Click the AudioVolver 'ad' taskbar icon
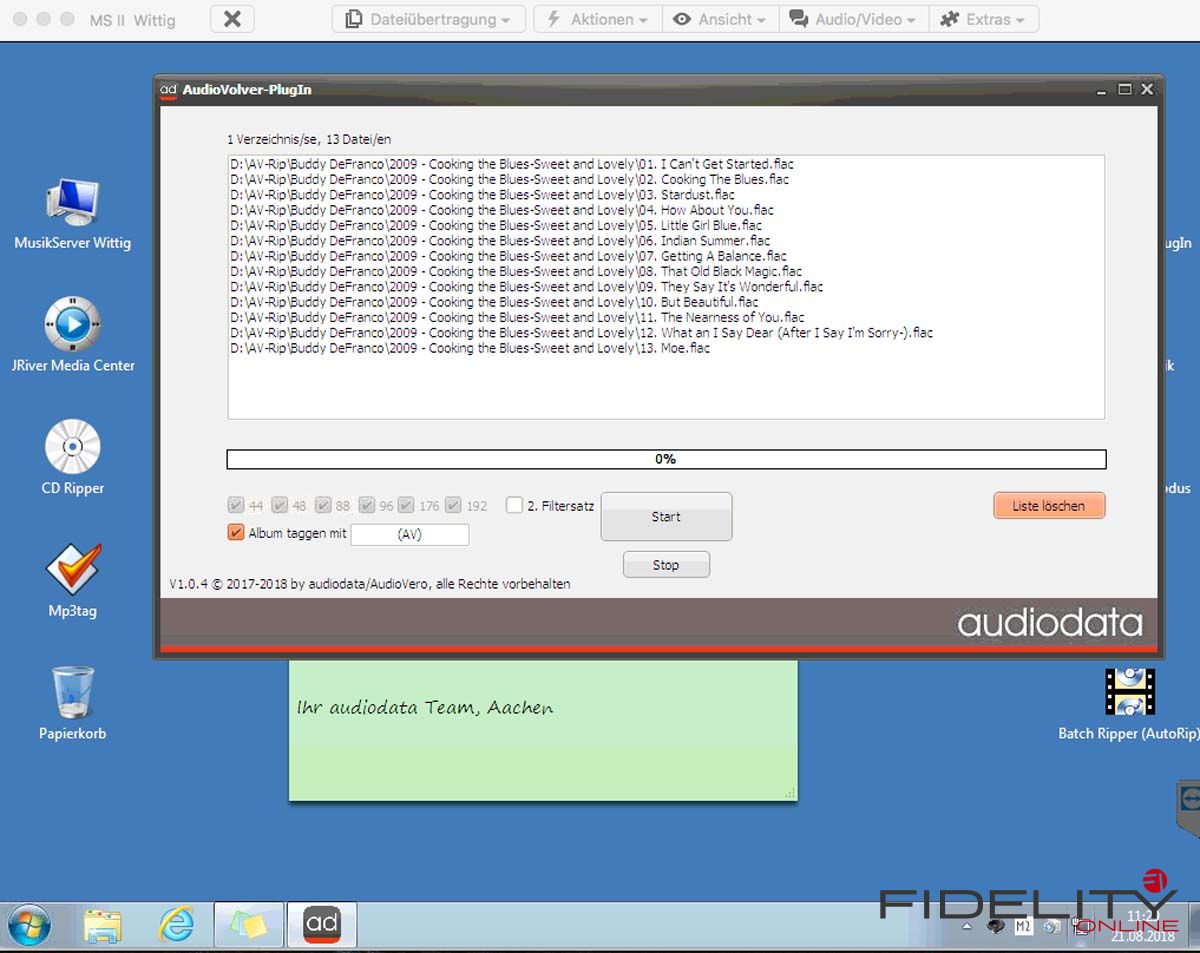Image resolution: width=1200 pixels, height=953 pixels. (x=321, y=925)
